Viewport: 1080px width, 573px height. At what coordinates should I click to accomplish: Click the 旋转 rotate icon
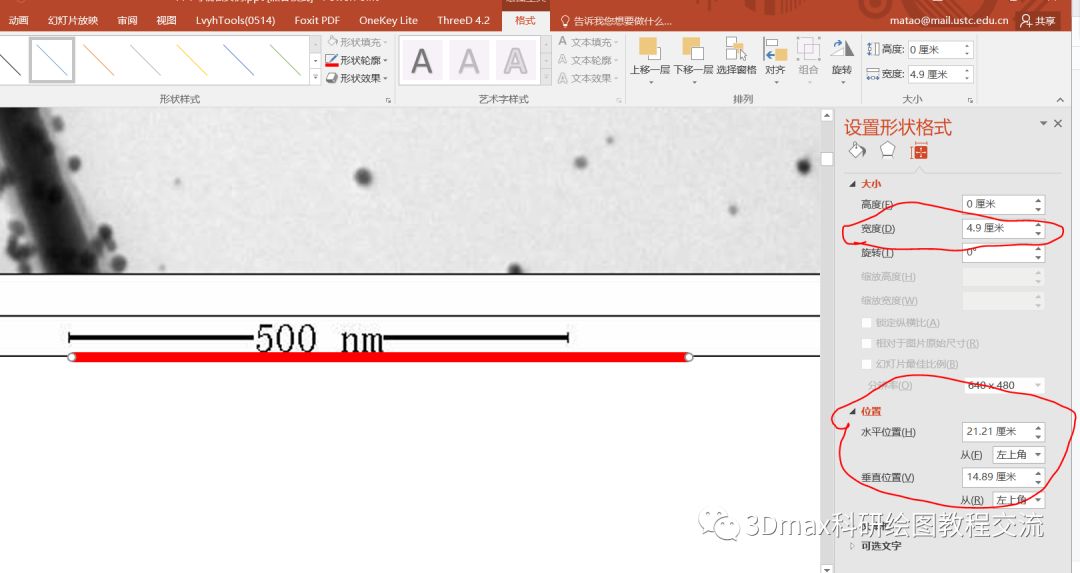click(842, 49)
